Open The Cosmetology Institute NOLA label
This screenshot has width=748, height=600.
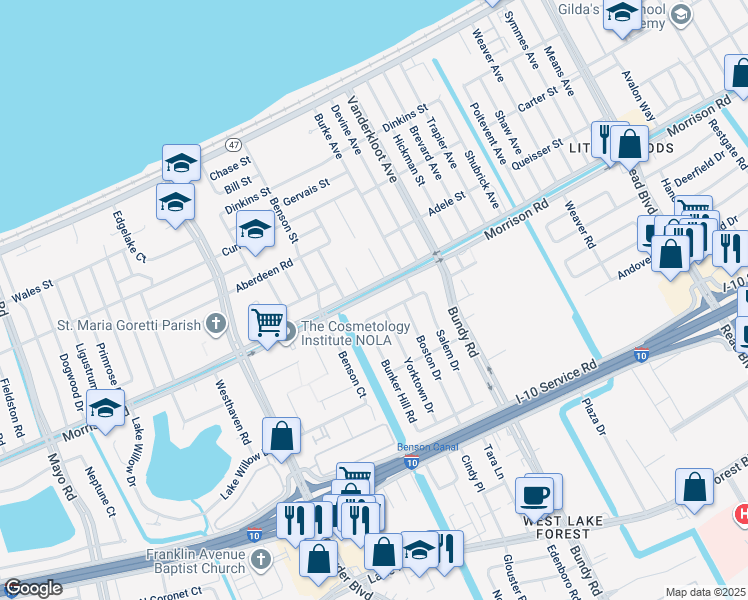pyautogui.click(x=355, y=333)
